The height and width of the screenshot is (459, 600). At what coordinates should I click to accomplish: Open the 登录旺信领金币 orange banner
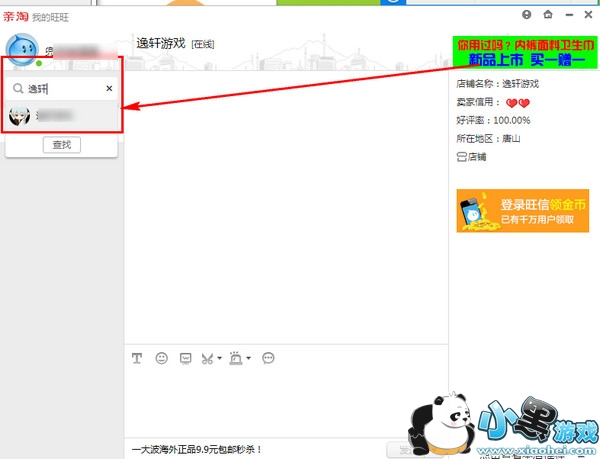click(x=523, y=210)
